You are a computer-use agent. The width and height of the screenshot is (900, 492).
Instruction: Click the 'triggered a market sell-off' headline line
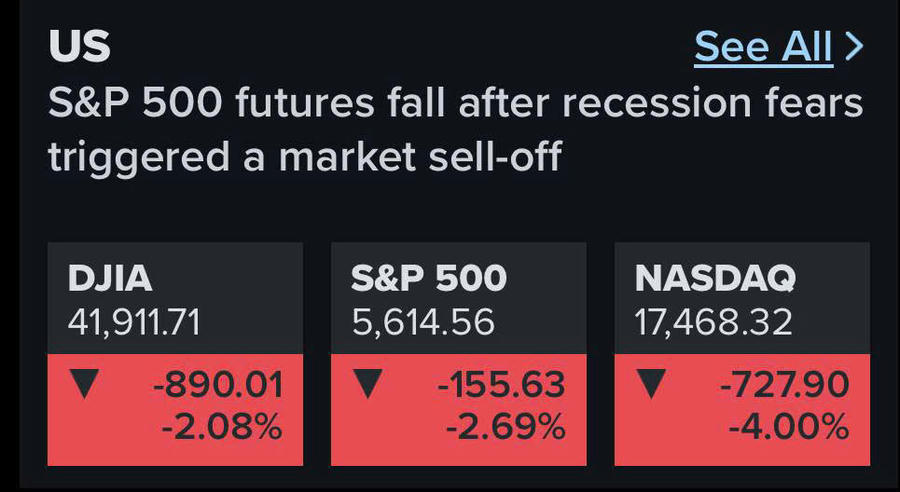304,158
